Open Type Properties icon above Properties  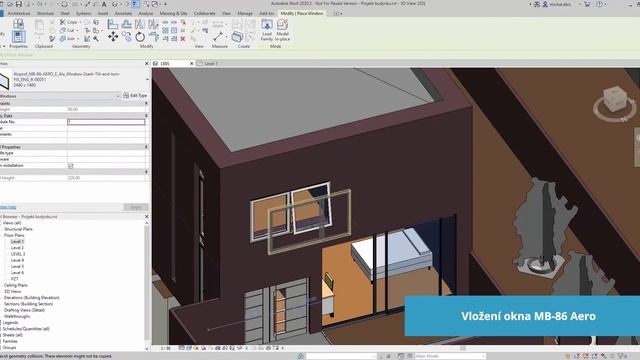(x=18, y=24)
